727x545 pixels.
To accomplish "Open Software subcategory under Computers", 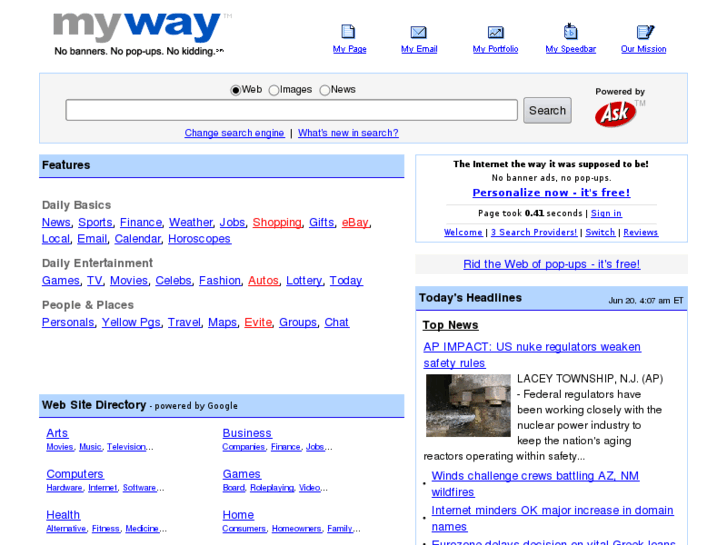I will click(x=140, y=488).
